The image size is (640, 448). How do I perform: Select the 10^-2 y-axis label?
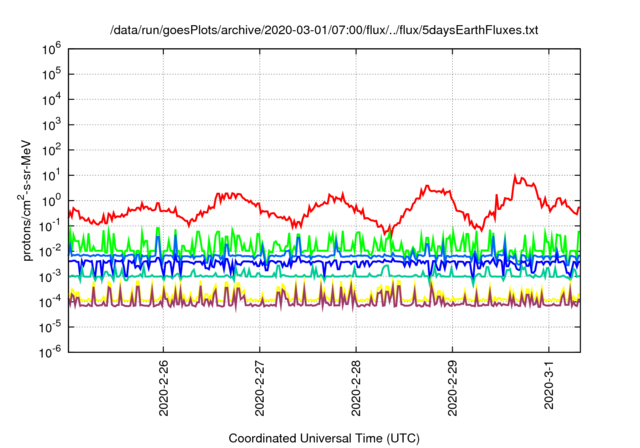(51, 252)
